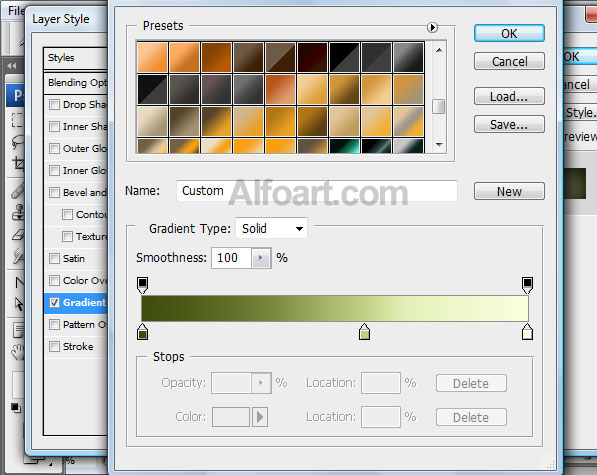597x475 pixels.
Task: Select the Path Selection arrow tool
Action: [18, 304]
